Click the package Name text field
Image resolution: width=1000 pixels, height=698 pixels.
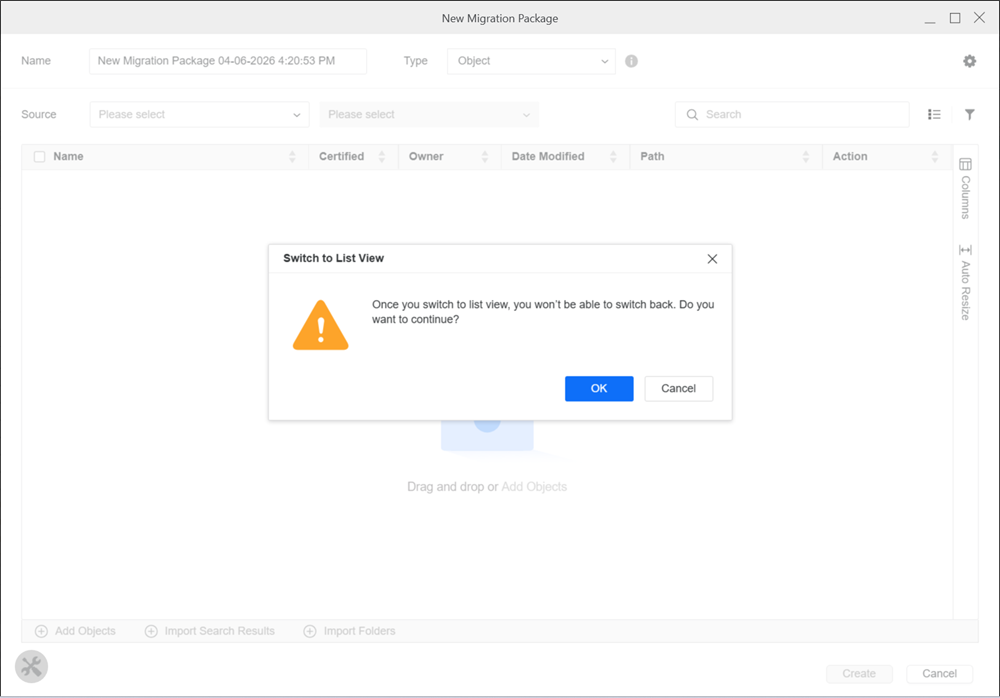point(228,61)
